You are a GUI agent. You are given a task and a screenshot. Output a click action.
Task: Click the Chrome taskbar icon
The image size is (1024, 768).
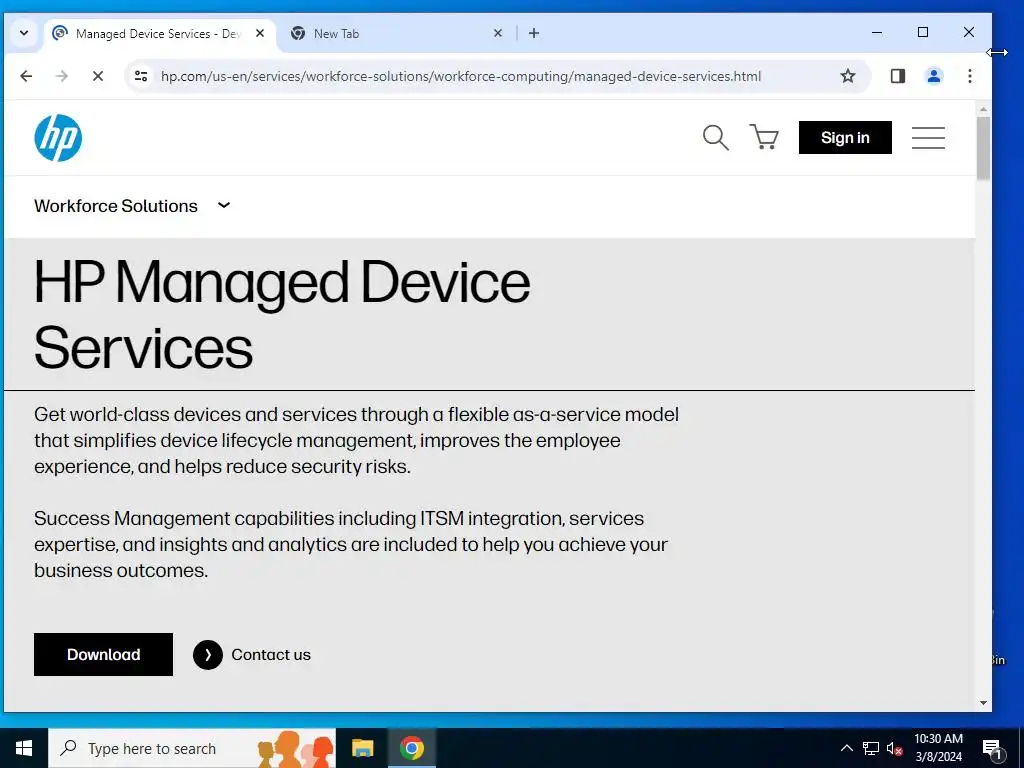tap(411, 748)
